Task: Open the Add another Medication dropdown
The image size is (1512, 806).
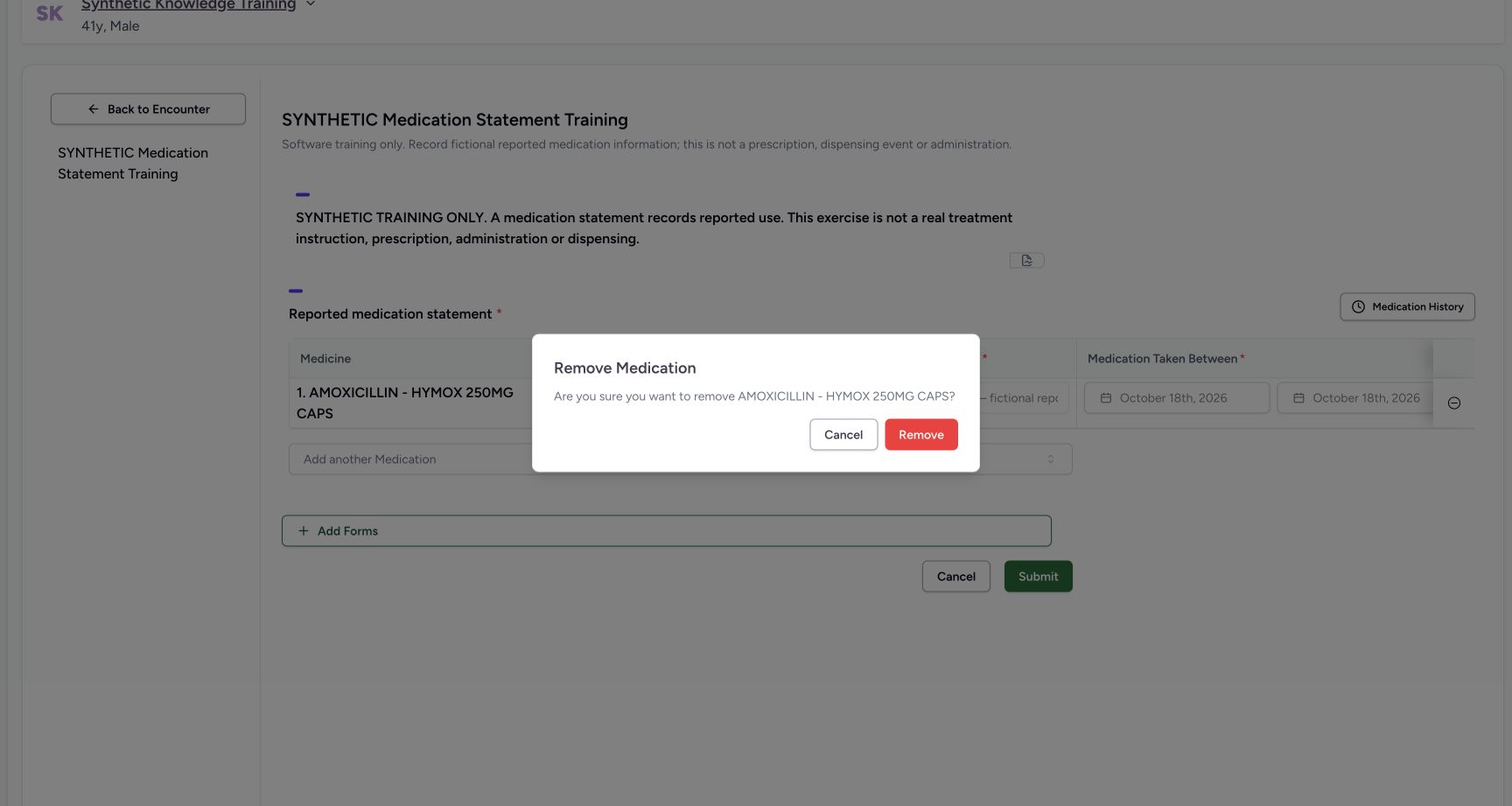Action: 680,459
